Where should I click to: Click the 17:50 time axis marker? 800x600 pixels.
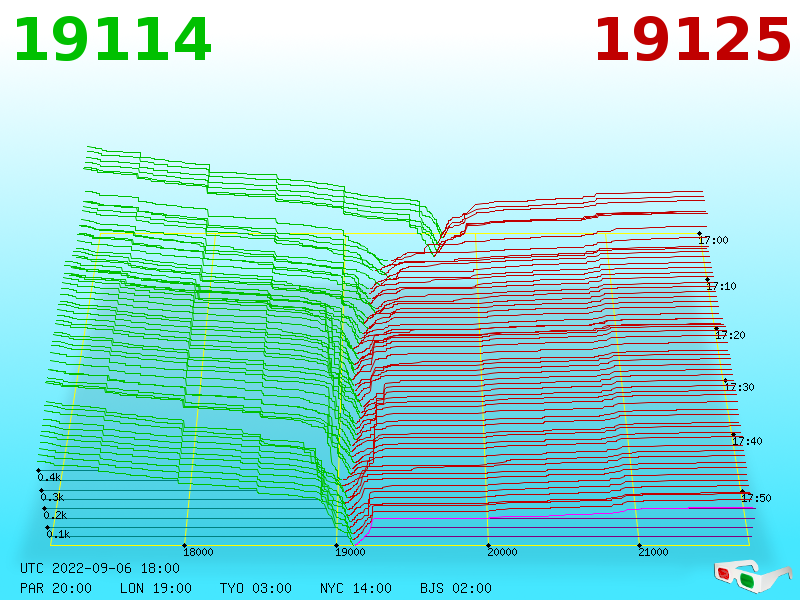point(756,498)
